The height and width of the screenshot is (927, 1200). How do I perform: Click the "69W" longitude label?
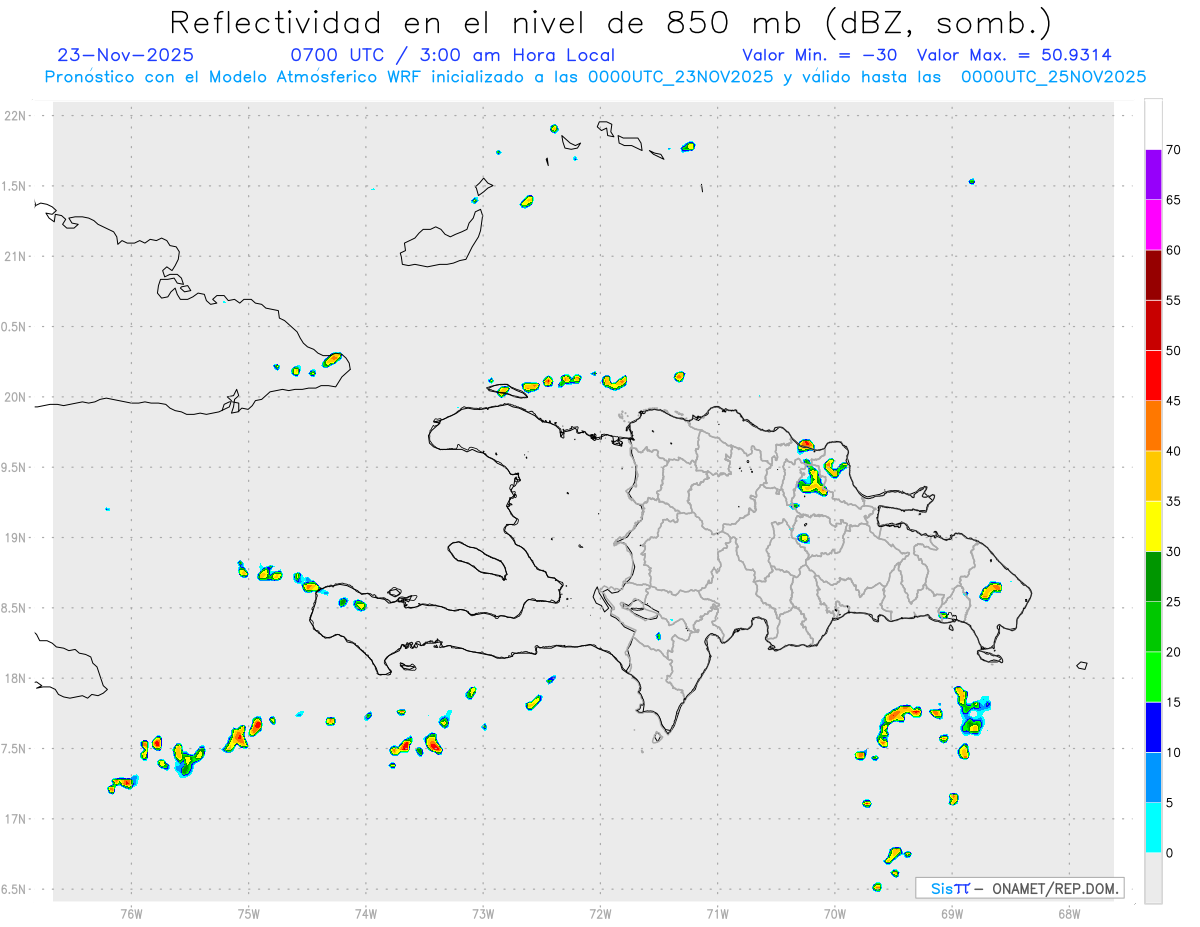tap(952, 914)
